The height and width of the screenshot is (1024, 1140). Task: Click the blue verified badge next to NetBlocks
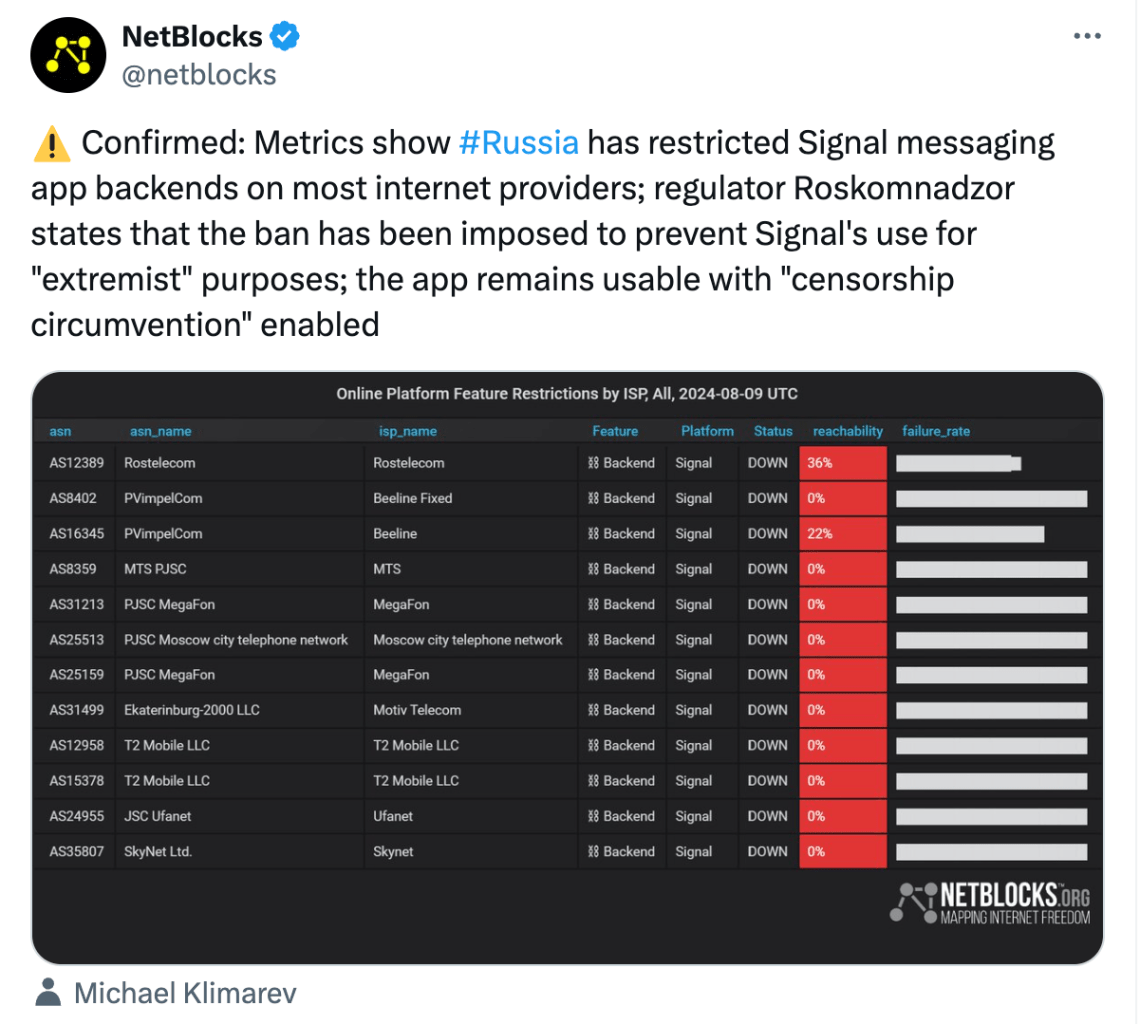283,36
